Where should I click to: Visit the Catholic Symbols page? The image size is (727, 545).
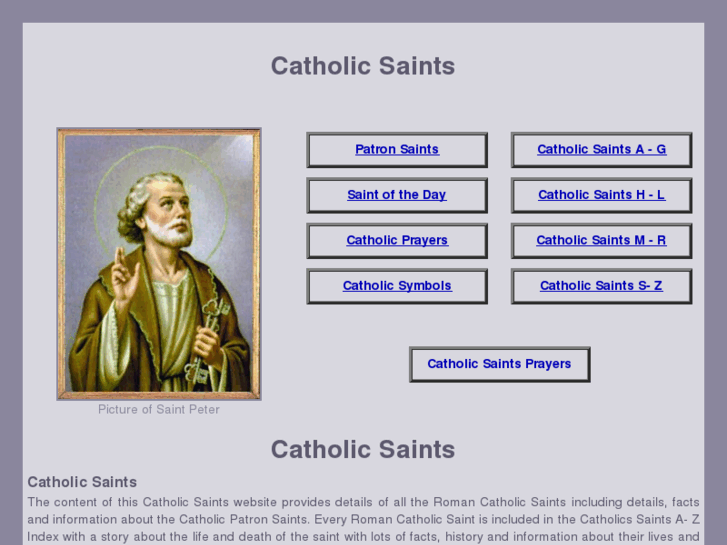(397, 286)
